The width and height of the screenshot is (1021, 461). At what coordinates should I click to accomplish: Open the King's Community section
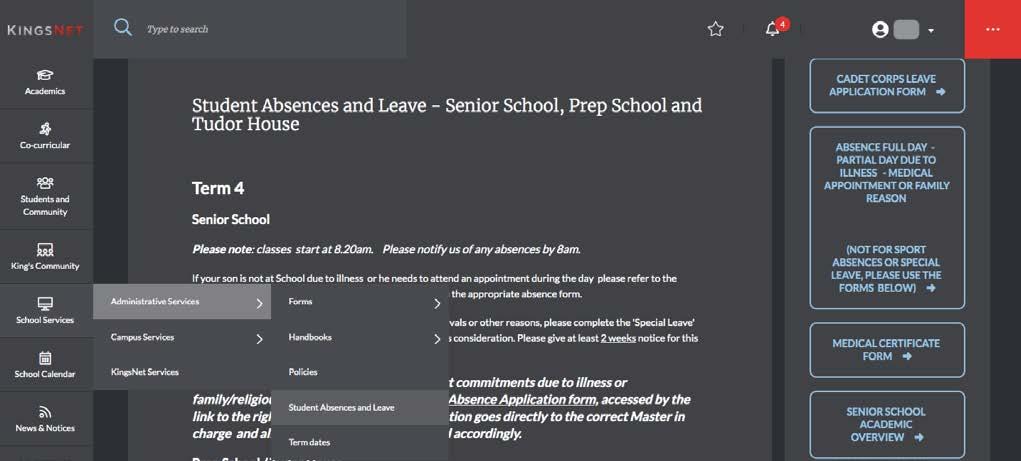(x=45, y=257)
